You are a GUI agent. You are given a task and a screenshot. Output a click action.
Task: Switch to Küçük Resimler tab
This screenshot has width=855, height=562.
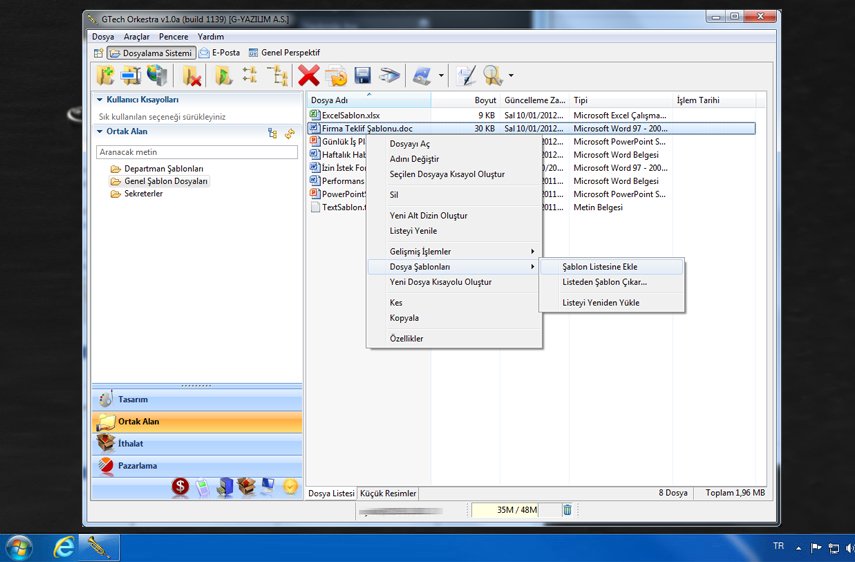388,494
